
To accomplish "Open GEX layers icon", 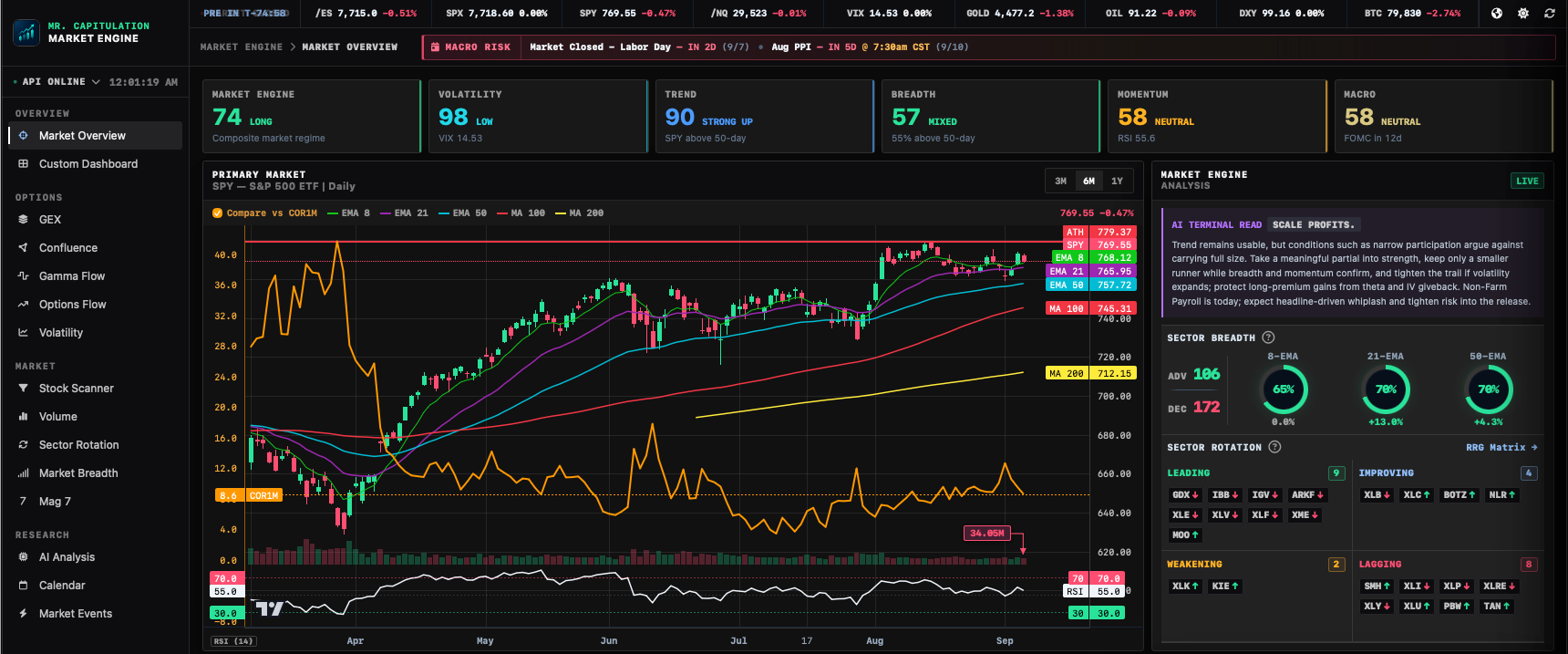I will click(23, 219).
